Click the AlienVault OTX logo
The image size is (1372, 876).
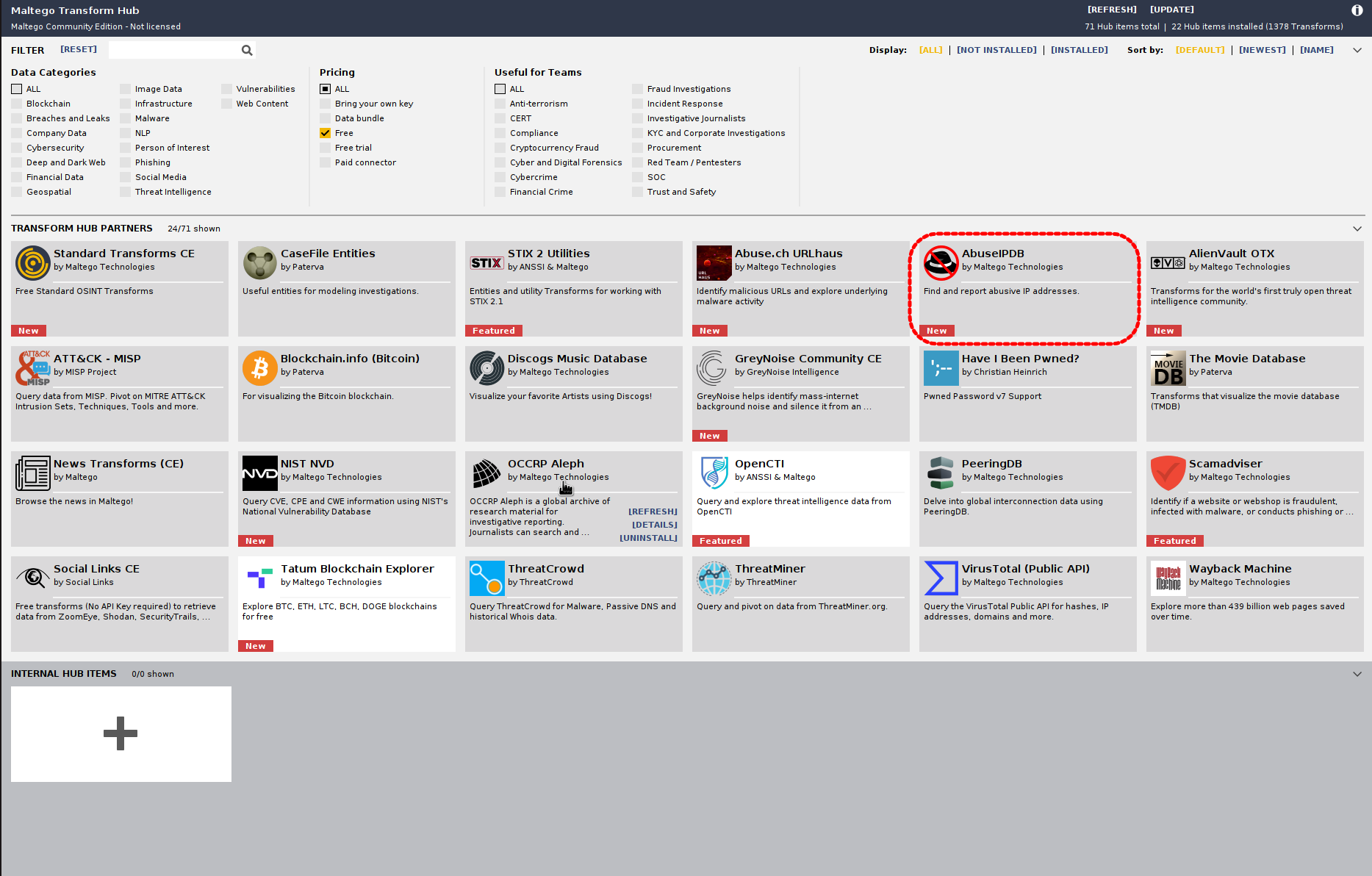[1168, 263]
